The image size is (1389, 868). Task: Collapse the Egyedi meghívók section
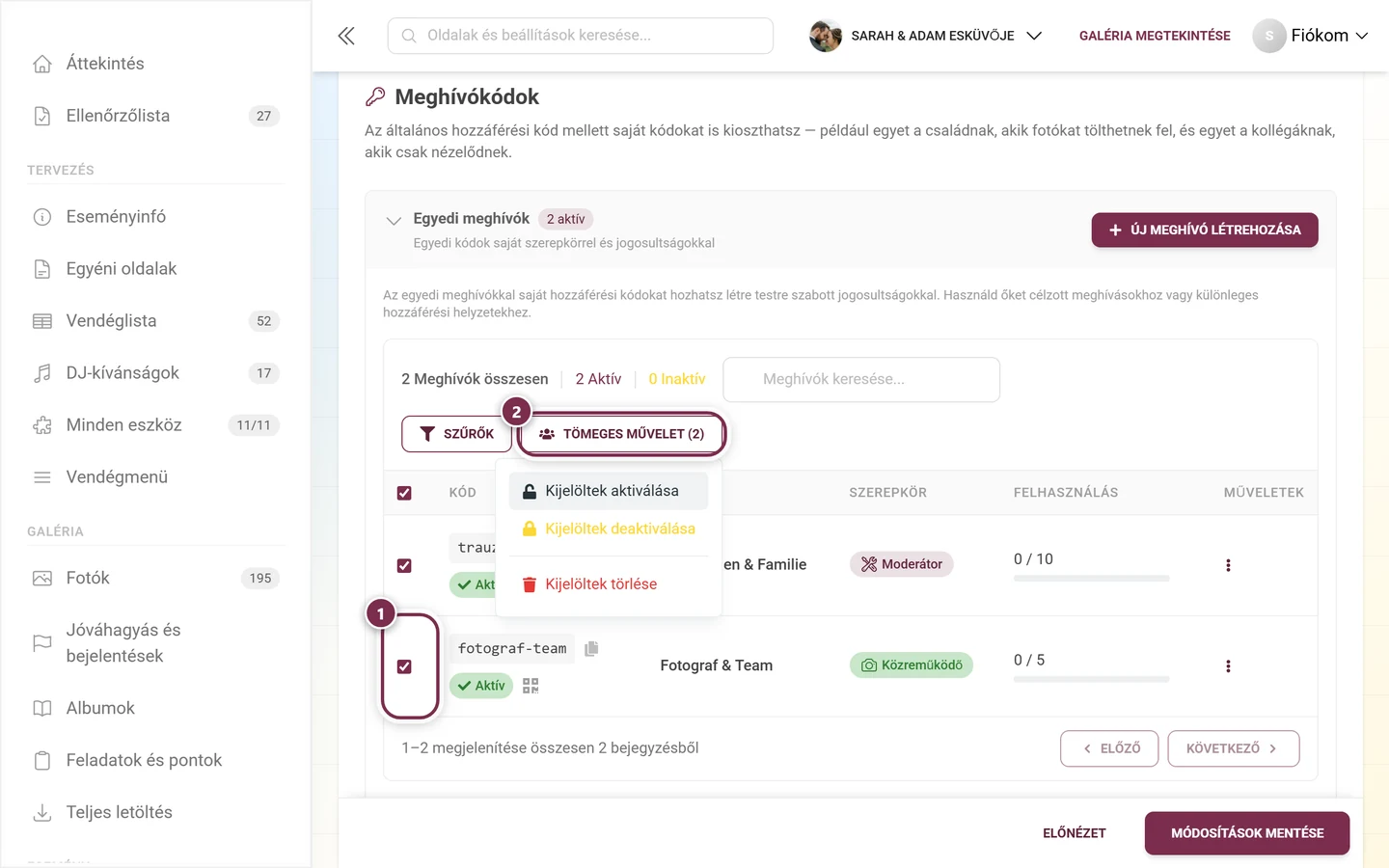[x=394, y=221]
